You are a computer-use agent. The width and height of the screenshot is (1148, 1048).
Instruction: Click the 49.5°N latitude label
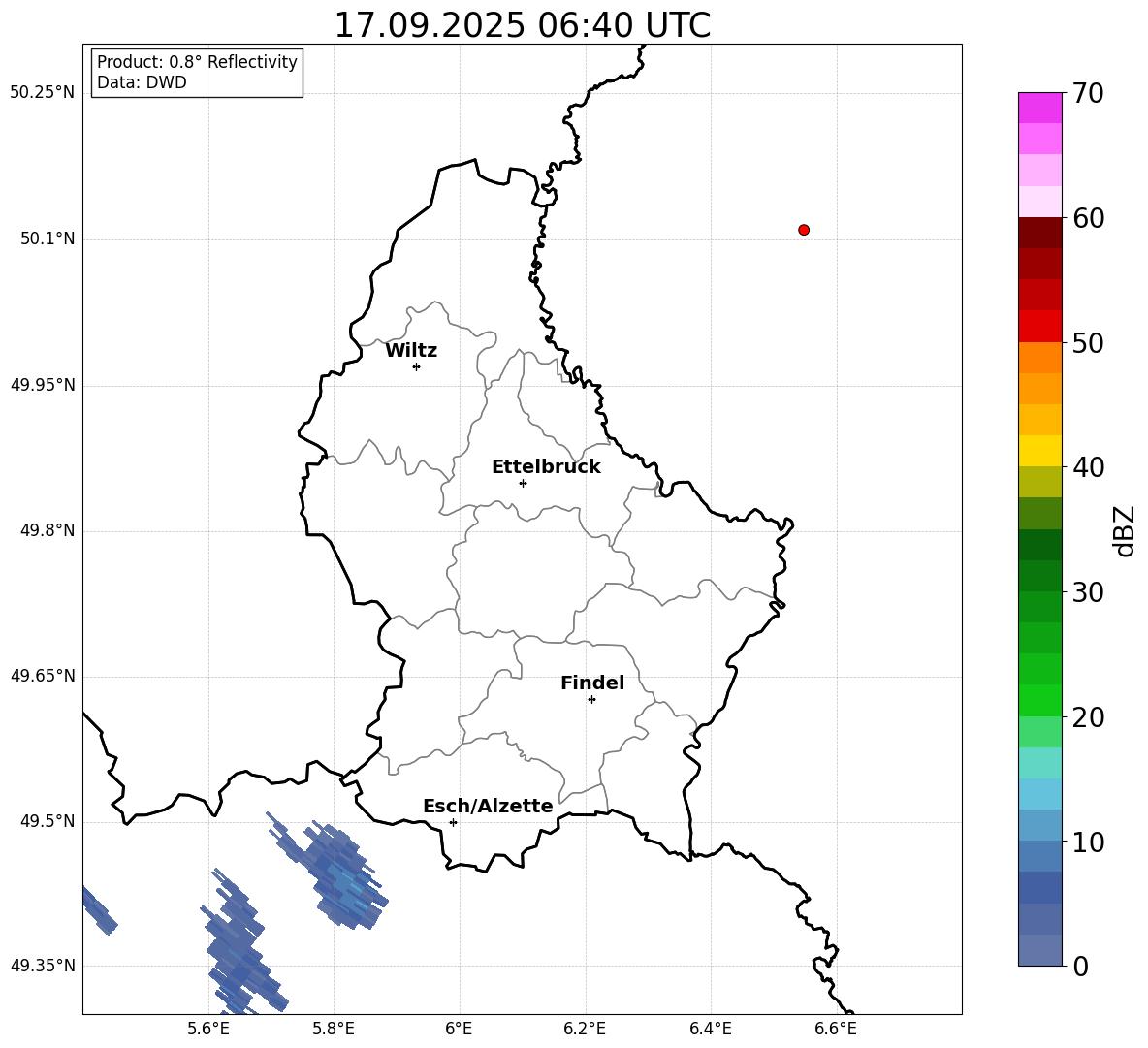pos(48,821)
